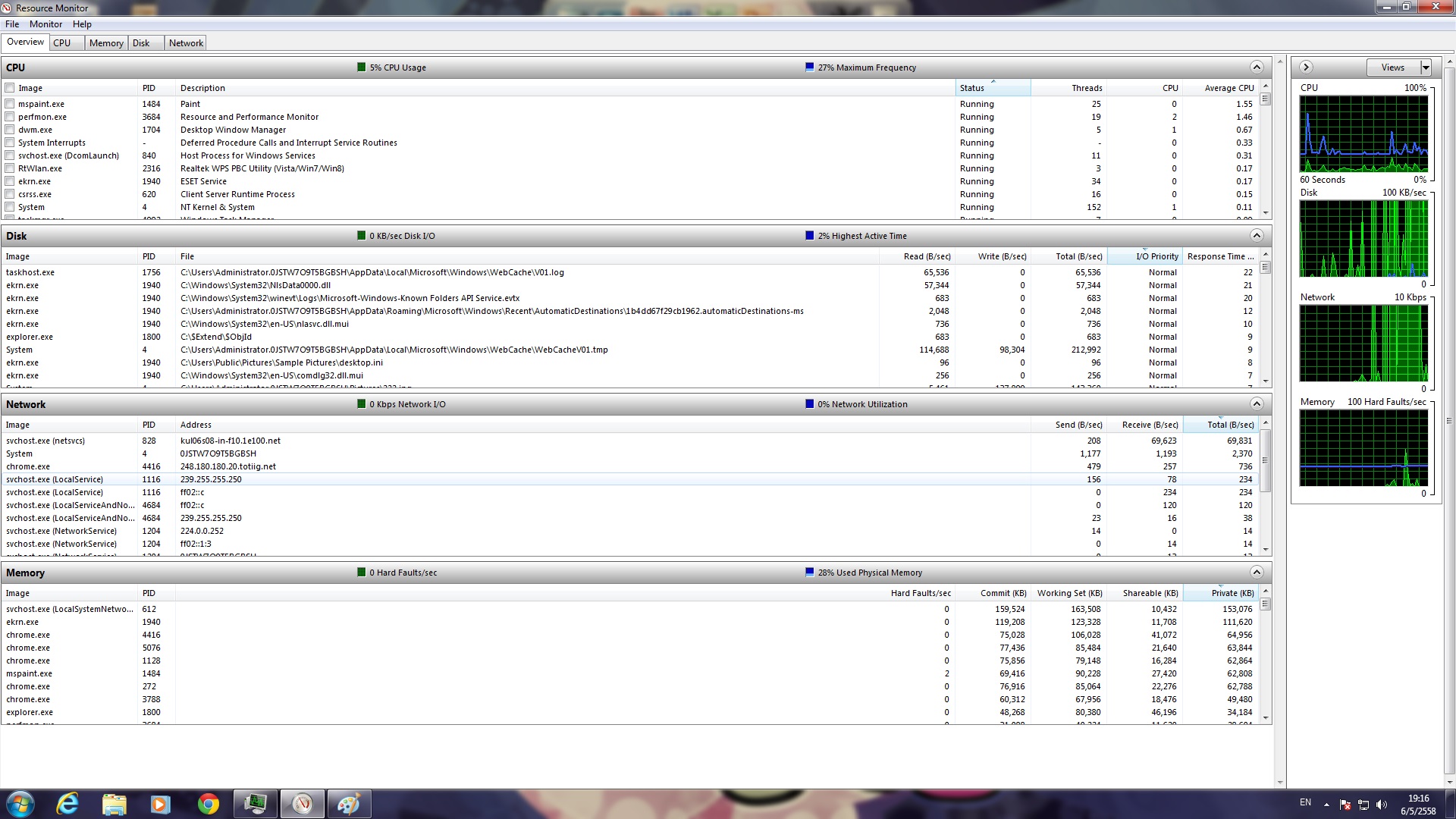Tick the RtWlan.exe process checkbox
The width and height of the screenshot is (1456, 819).
(x=10, y=168)
